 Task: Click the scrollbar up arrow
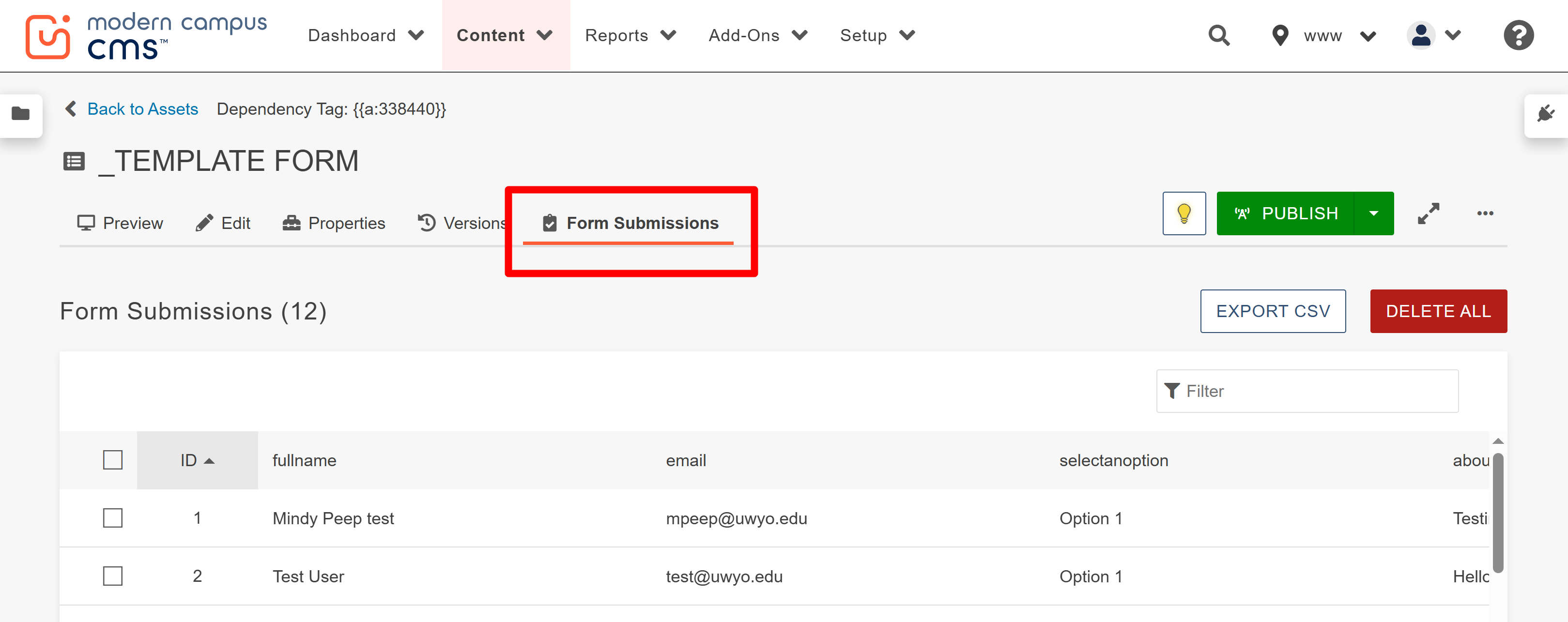tap(1498, 441)
